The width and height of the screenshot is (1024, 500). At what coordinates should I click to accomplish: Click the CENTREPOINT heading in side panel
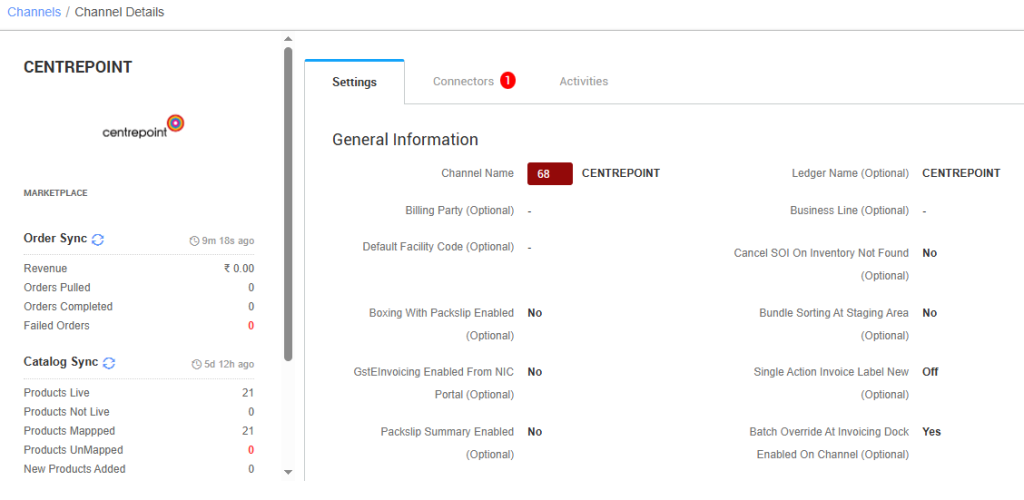point(78,67)
